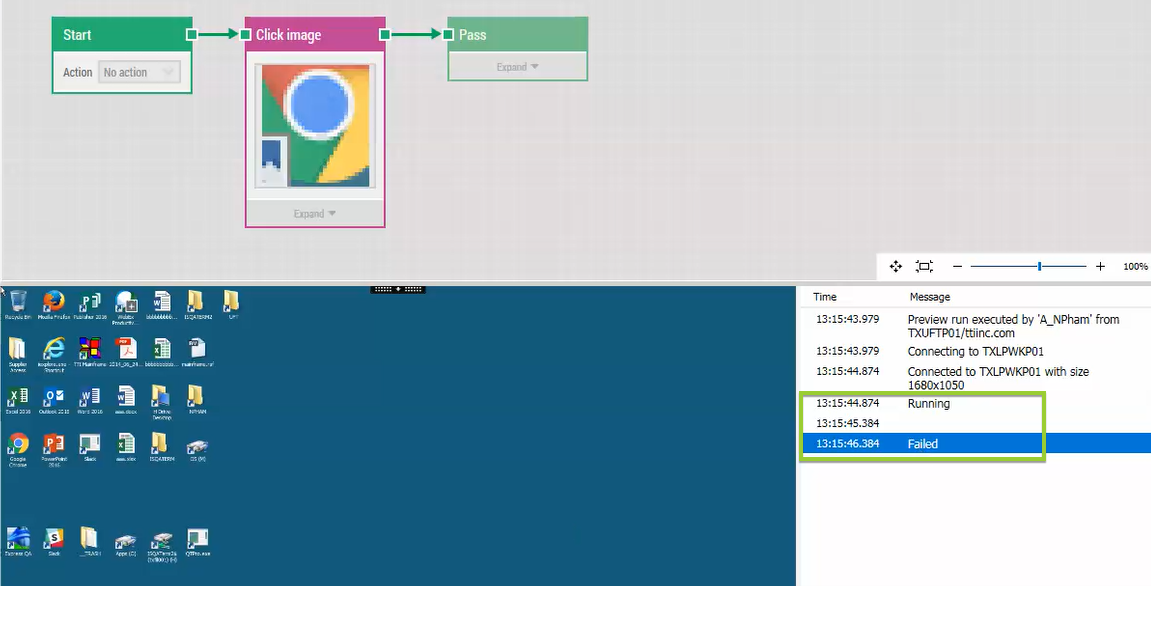Click the Pan canvas move icon
Screen dimensions: 1151x633
(x=896, y=267)
